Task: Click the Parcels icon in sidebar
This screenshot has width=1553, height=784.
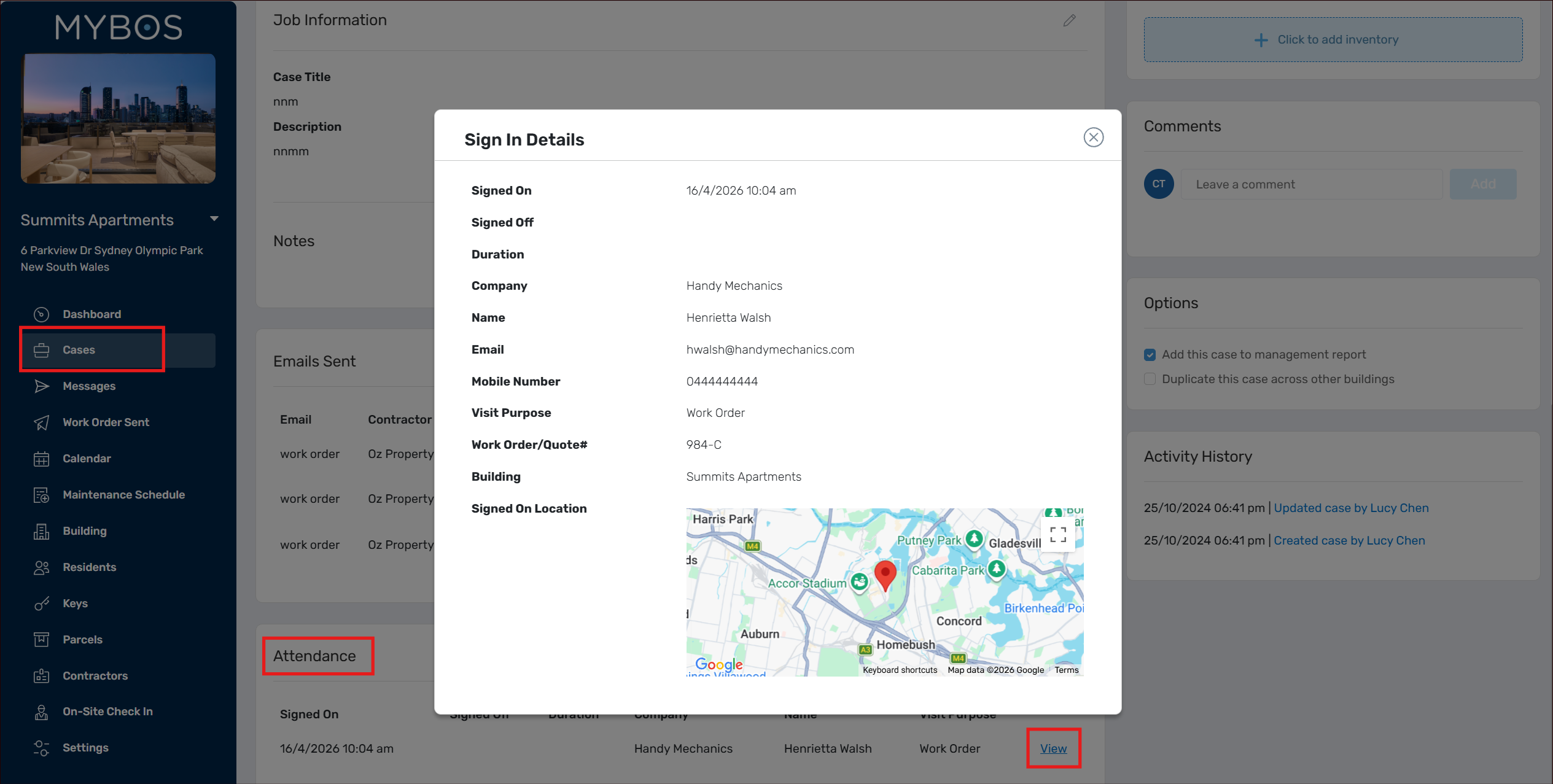Action: 41,640
